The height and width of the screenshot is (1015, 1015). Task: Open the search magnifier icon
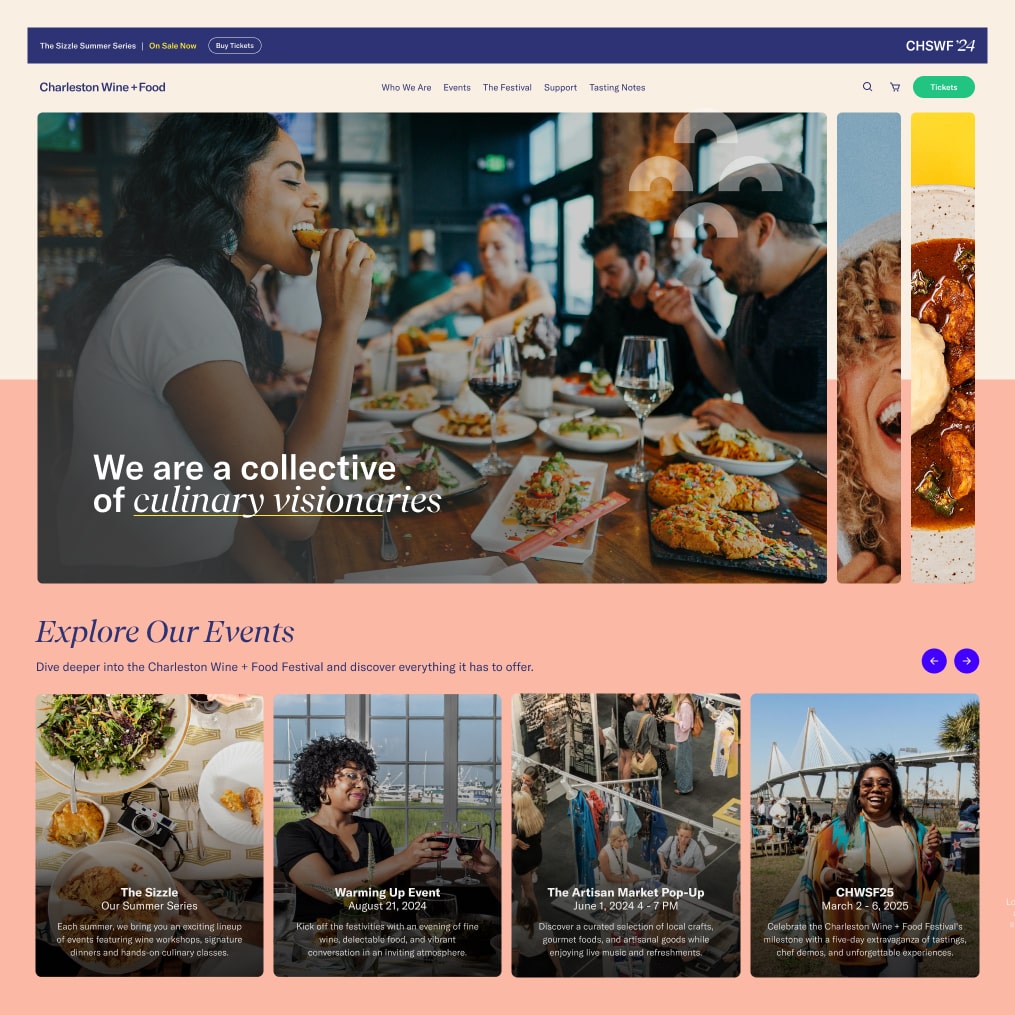tap(867, 87)
